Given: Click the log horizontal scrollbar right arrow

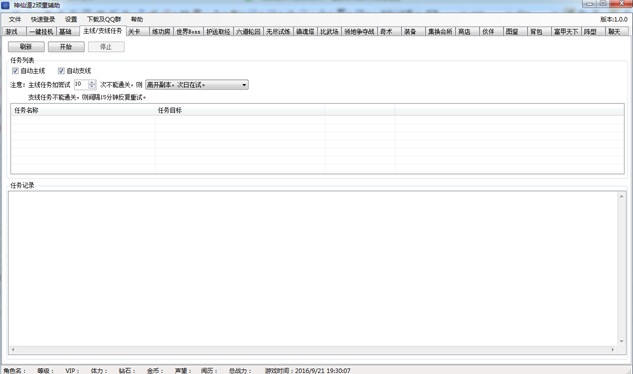Looking at the screenshot, I should pyautogui.click(x=613, y=349).
